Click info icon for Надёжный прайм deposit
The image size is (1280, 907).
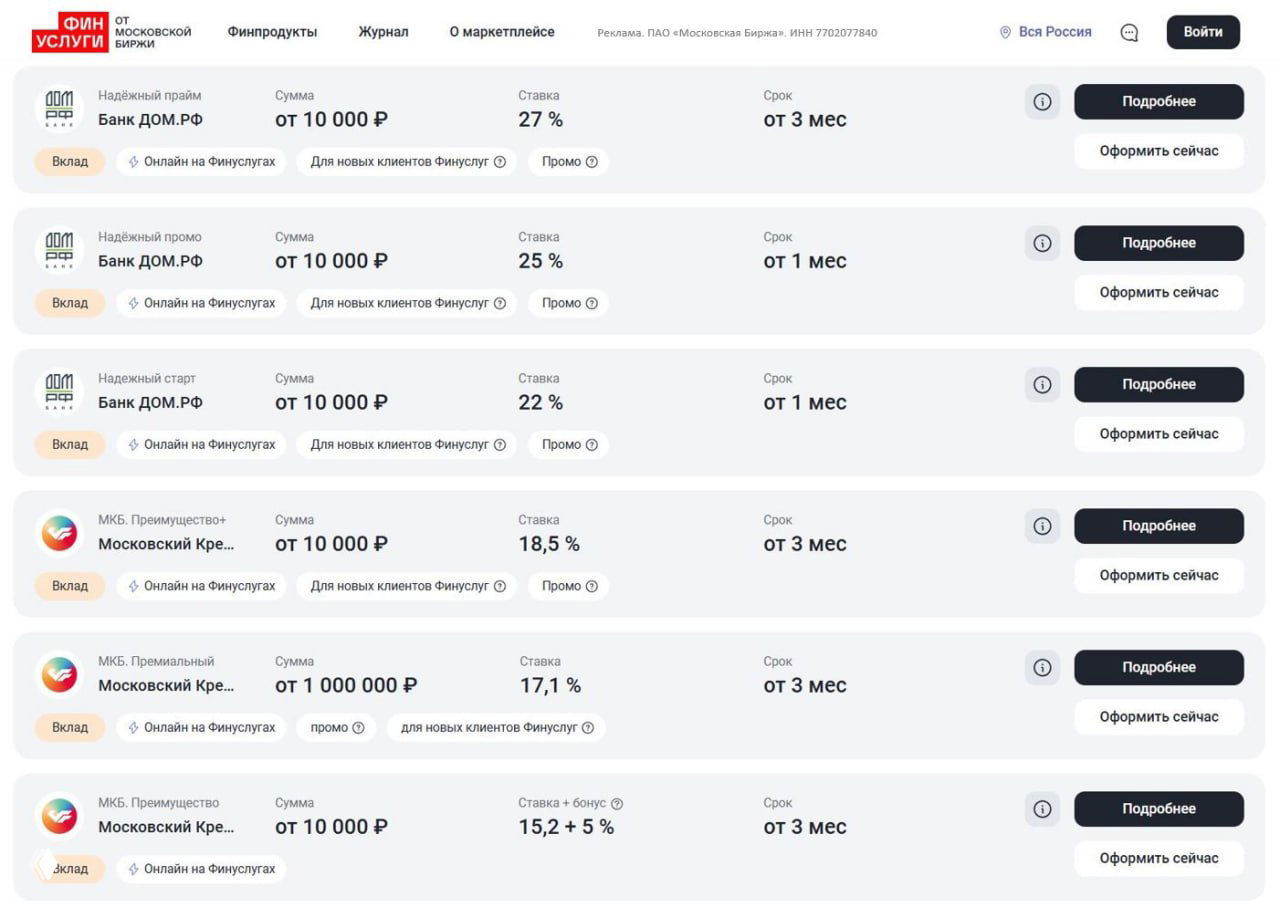tap(1042, 101)
